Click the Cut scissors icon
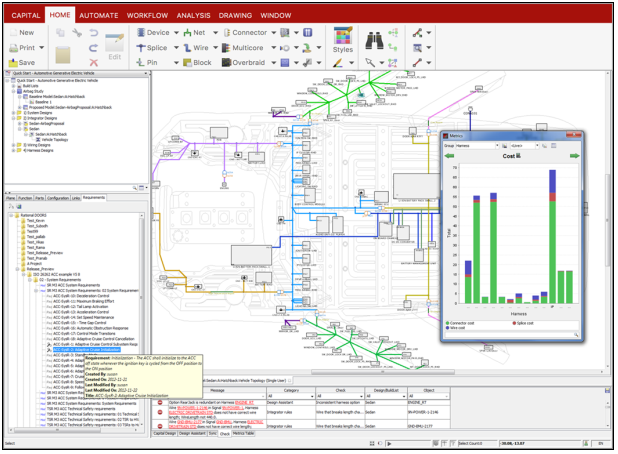 (77, 33)
